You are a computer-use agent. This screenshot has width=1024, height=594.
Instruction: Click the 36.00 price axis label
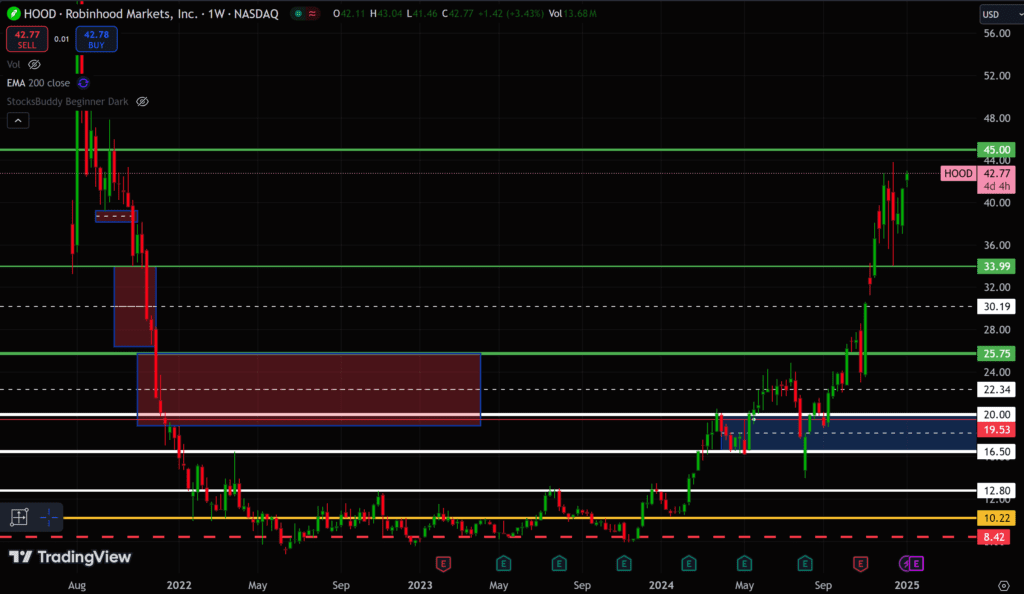[x=997, y=245]
